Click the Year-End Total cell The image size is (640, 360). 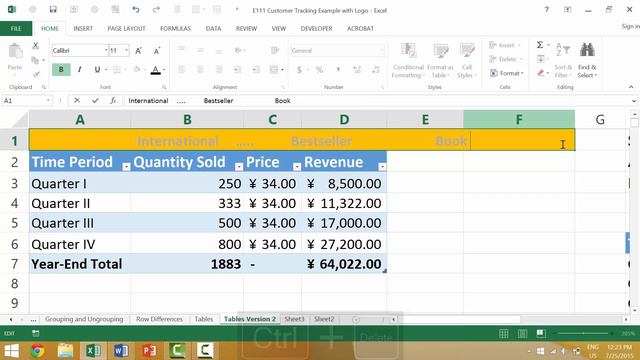80,264
